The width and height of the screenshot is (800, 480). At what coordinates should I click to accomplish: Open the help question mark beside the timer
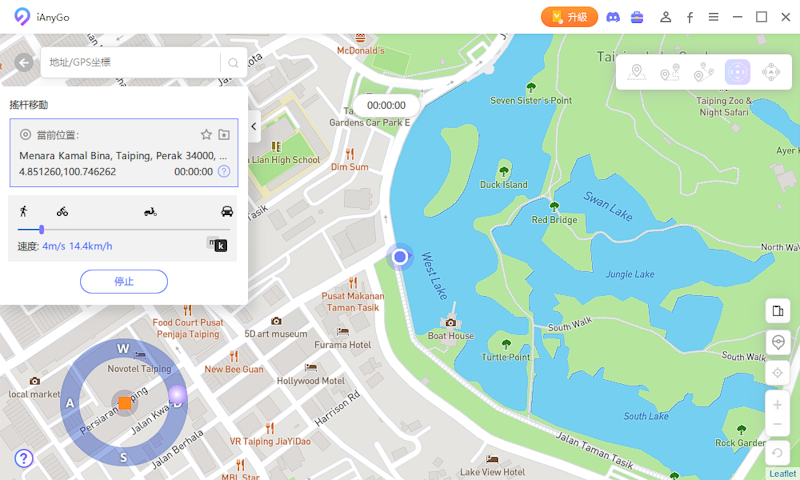click(x=224, y=171)
